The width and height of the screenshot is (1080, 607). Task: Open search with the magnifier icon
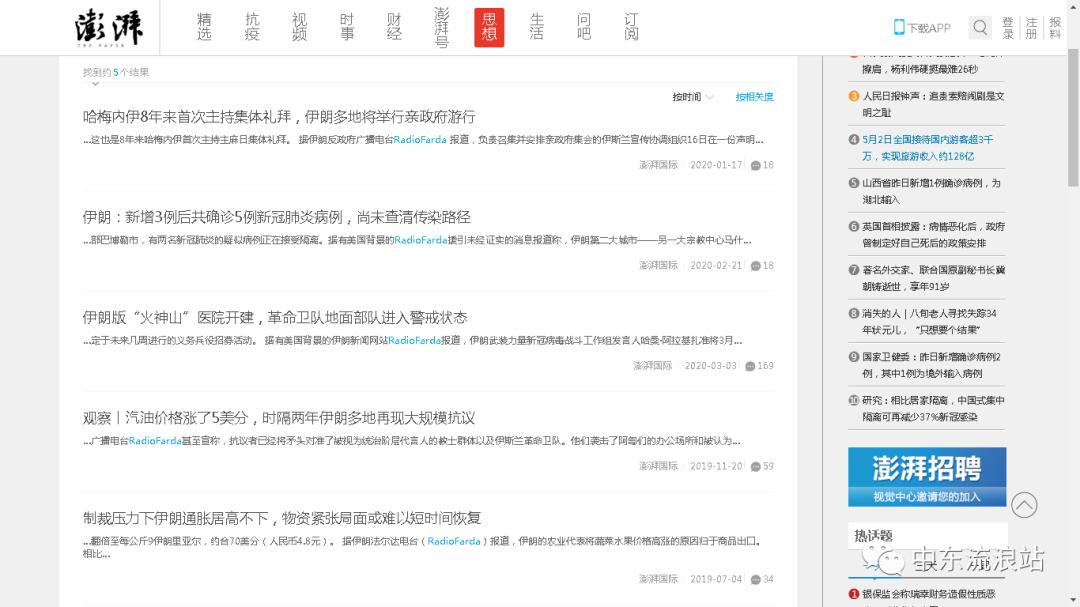coord(980,27)
